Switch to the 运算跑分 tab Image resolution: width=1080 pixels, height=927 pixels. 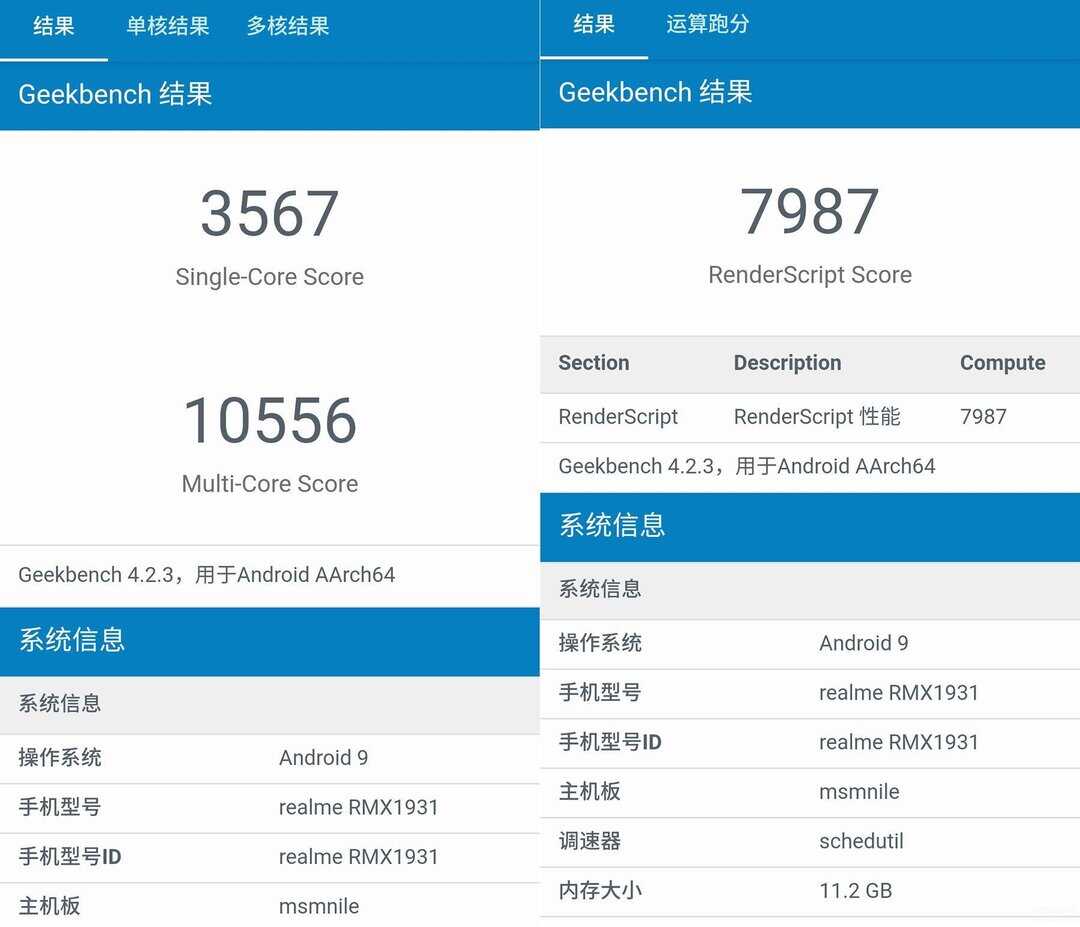707,24
